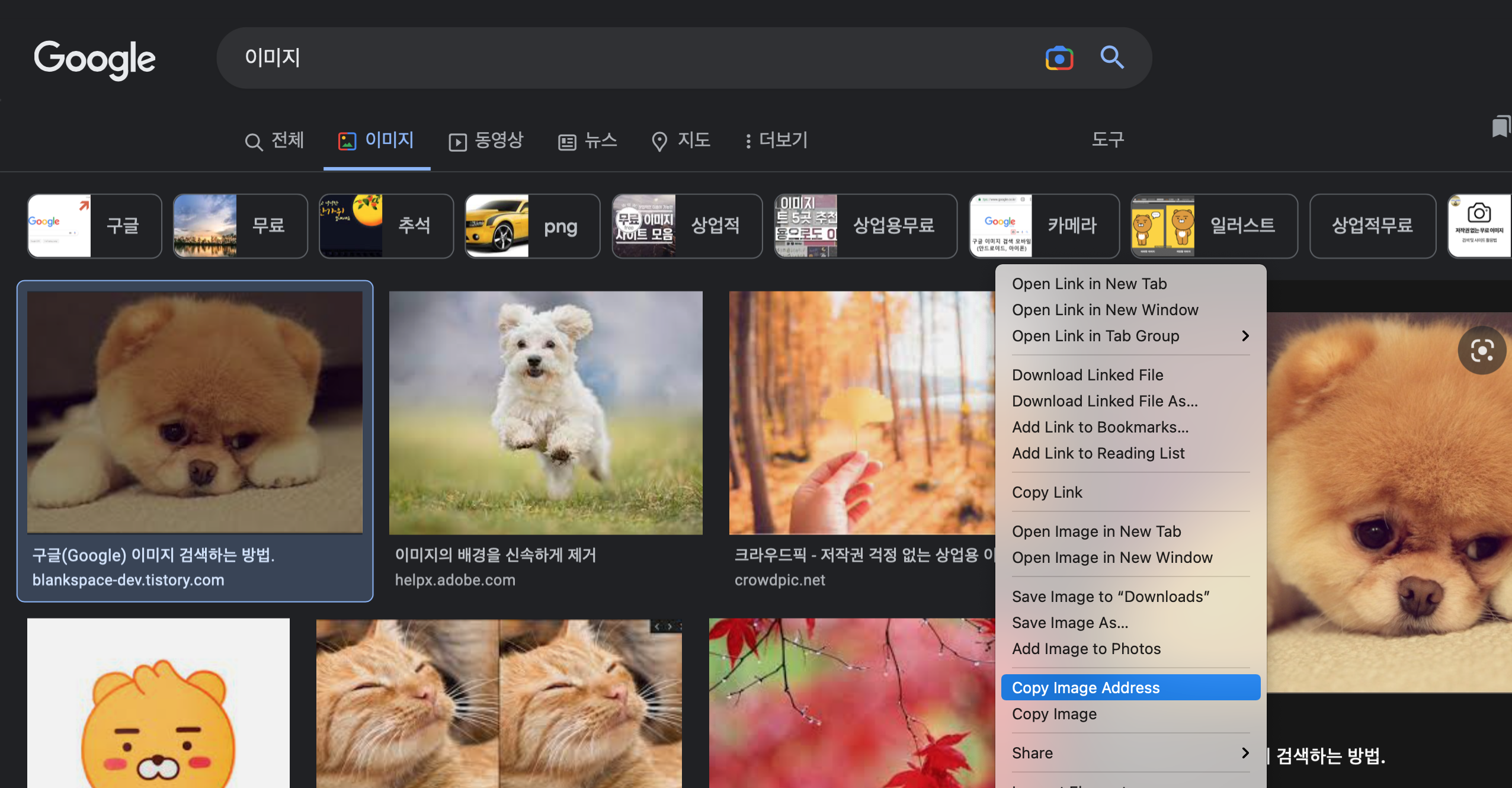Choose Save Image As... from context menu
The height and width of the screenshot is (788, 1512).
[x=1070, y=622]
